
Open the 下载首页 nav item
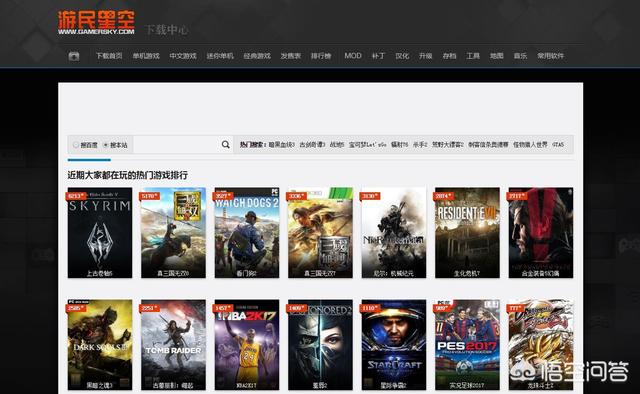pos(109,56)
